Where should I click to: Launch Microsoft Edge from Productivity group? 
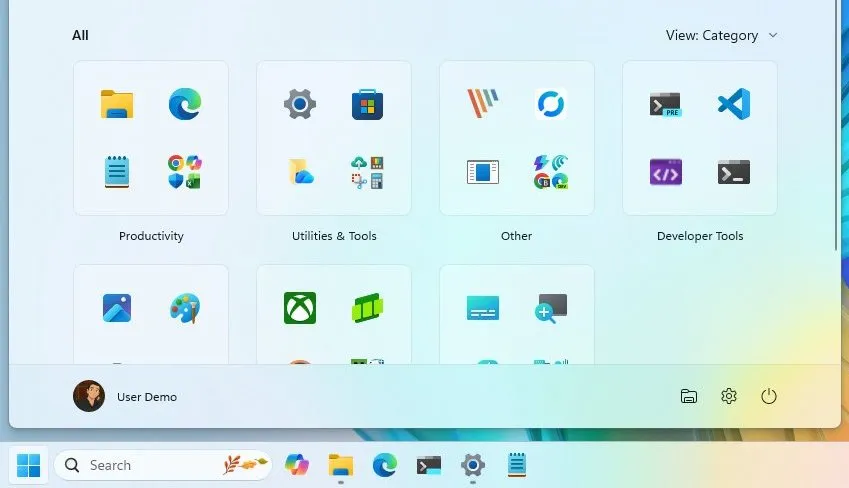click(x=185, y=104)
